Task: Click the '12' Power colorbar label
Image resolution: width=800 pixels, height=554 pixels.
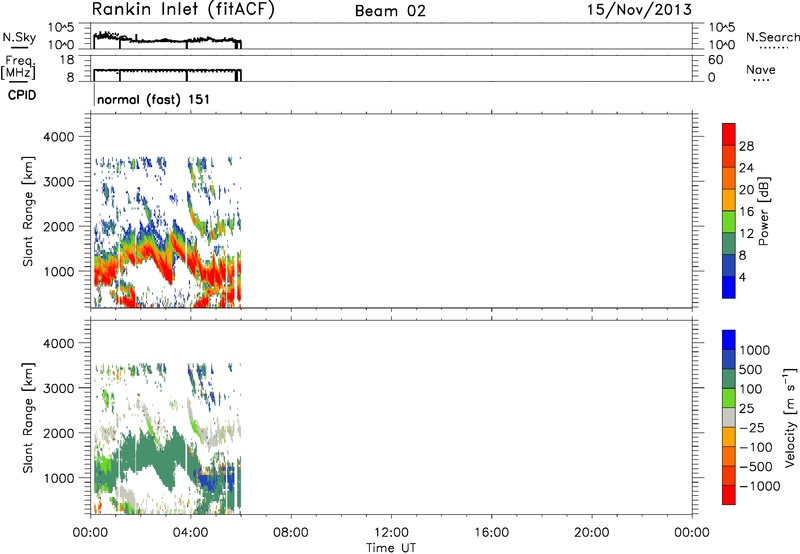Action: tap(746, 234)
